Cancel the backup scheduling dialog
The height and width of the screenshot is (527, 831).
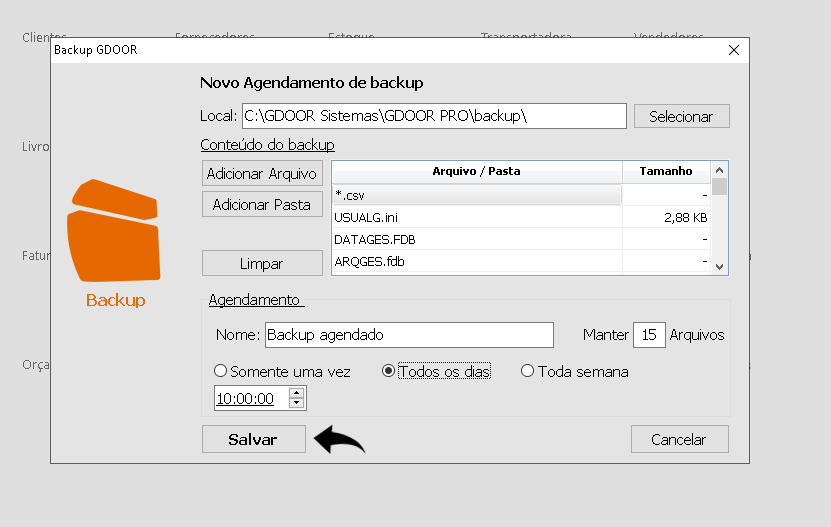(679, 439)
